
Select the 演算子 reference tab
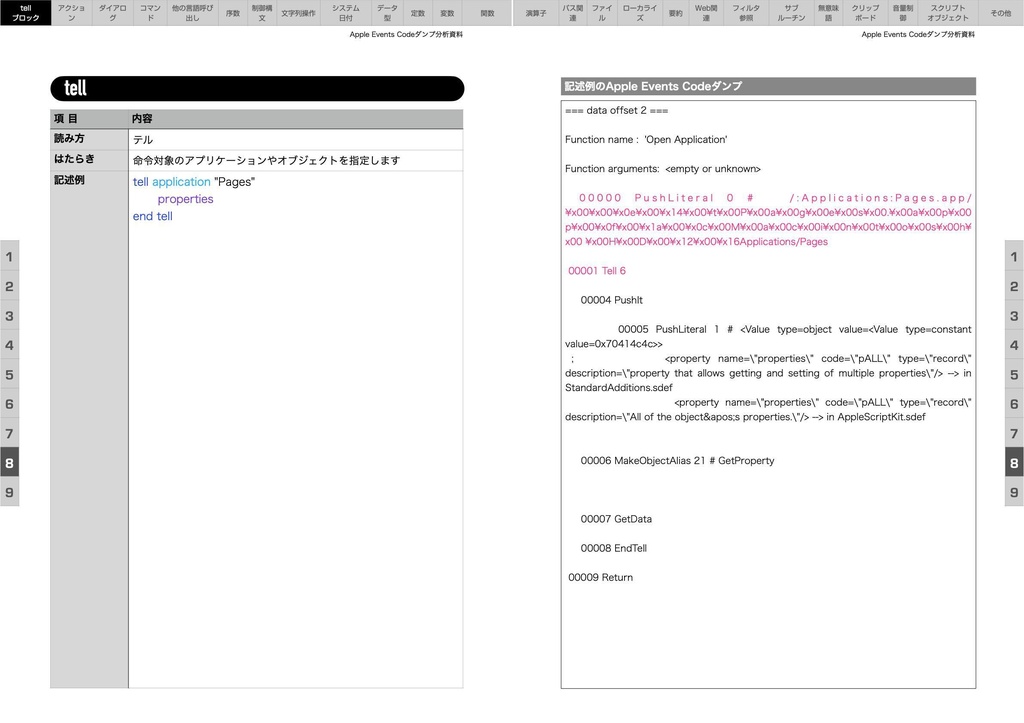[x=537, y=11]
